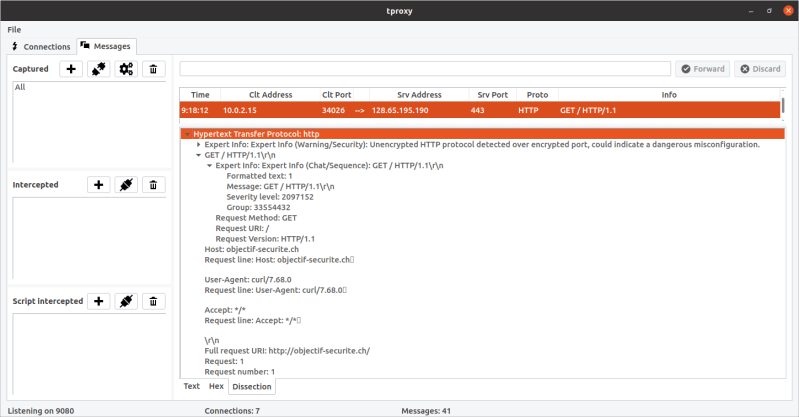Sort by the Clt Port column header
799x417 pixels.
pos(336,95)
